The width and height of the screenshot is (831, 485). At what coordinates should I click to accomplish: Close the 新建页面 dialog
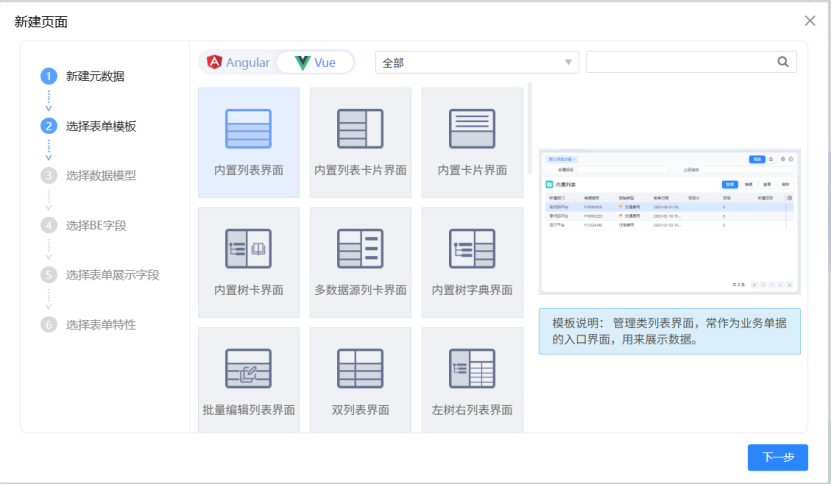810,21
